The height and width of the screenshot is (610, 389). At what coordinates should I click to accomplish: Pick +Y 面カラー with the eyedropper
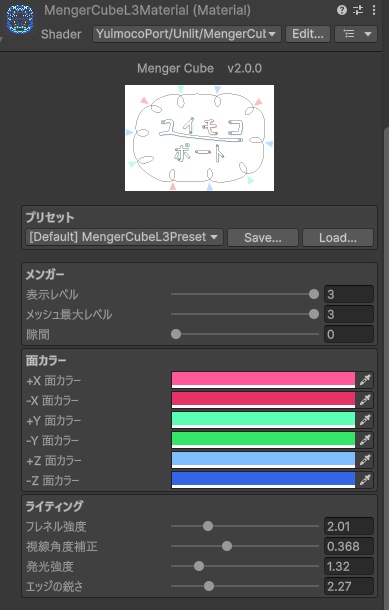365,420
